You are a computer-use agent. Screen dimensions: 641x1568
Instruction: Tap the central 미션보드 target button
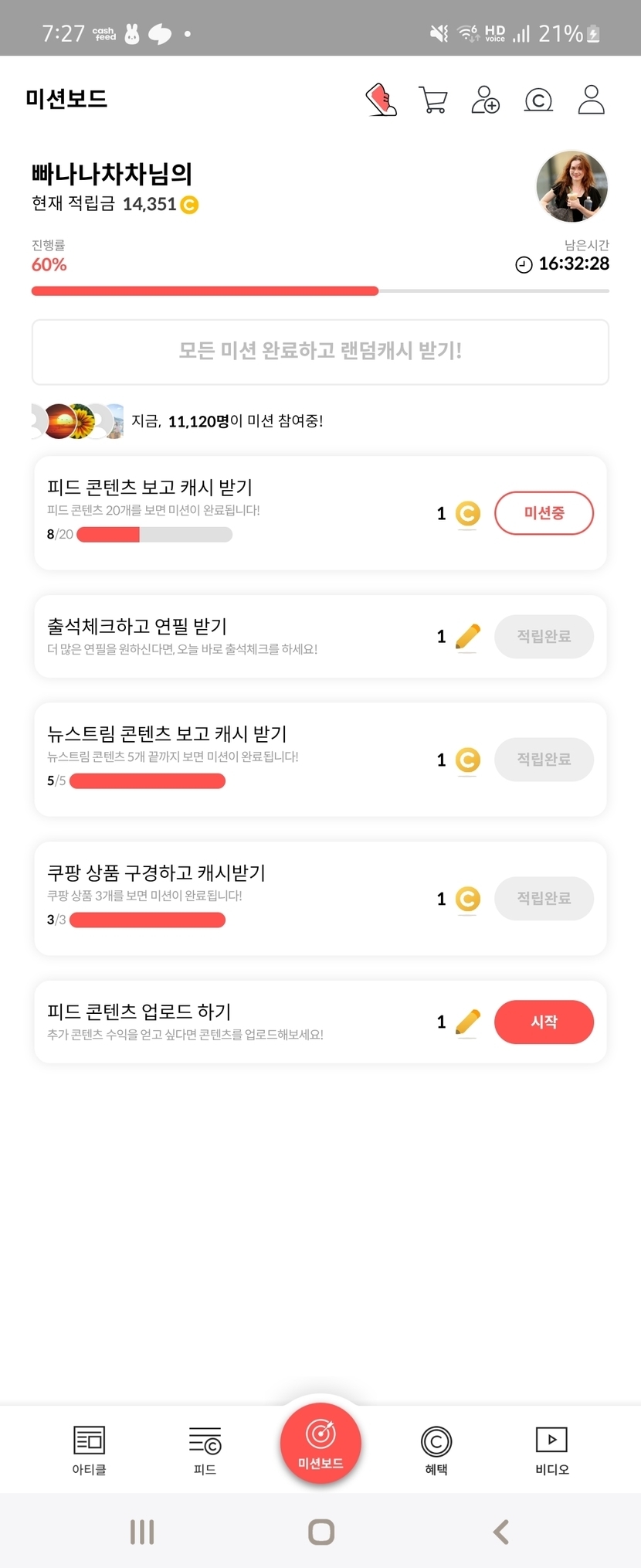(x=320, y=1442)
